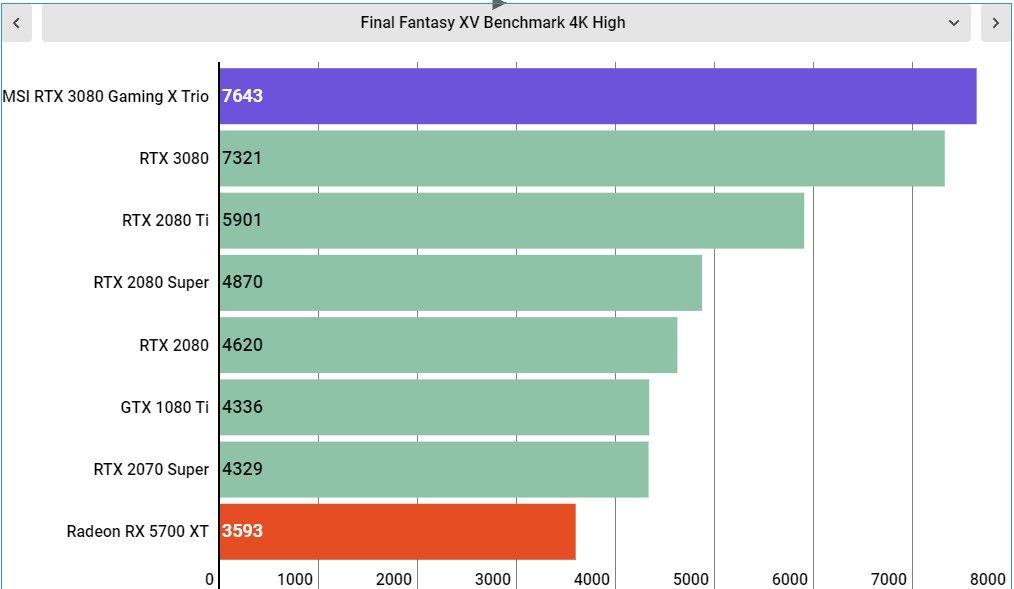Click the x-axis tick label 4000
This screenshot has width=1014, height=589.
(592, 579)
